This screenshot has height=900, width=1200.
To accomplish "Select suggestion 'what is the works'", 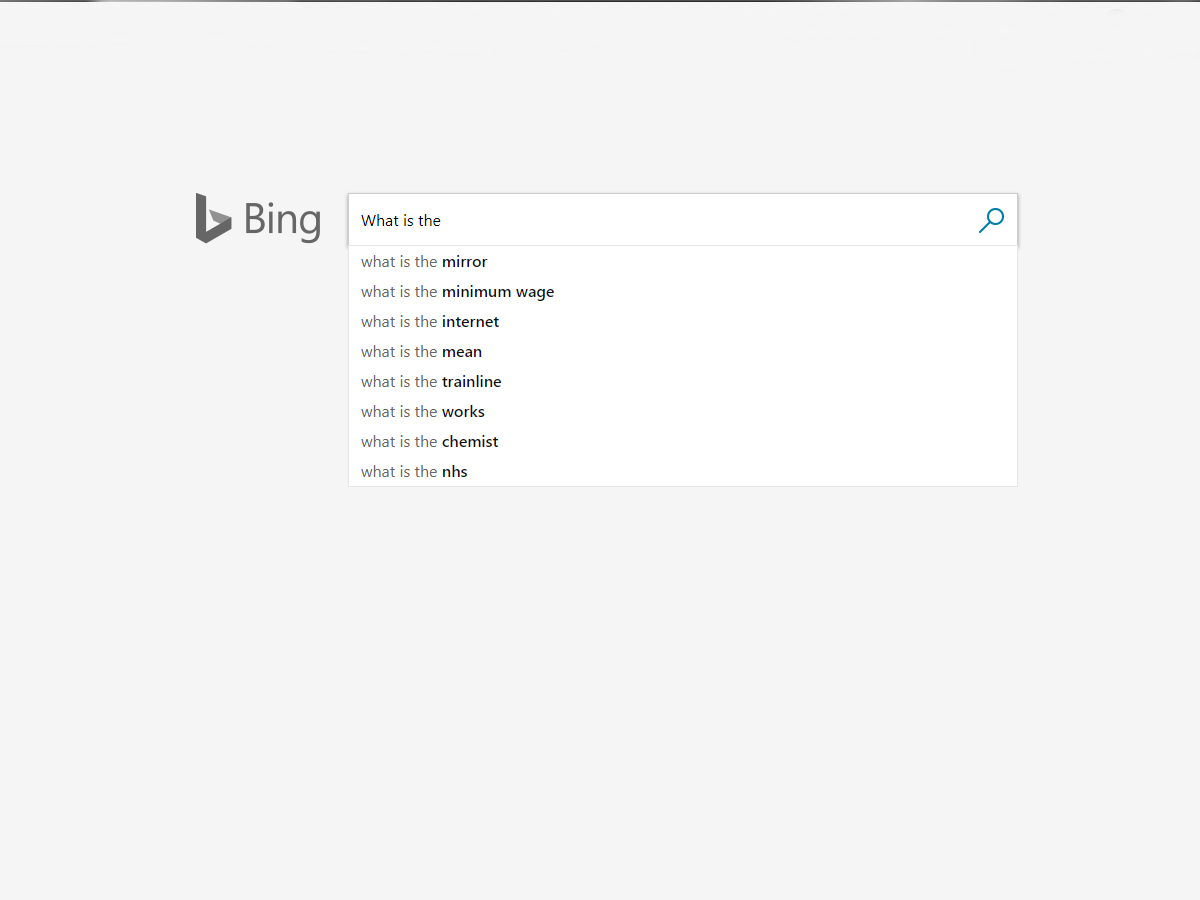I will pyautogui.click(x=683, y=412).
